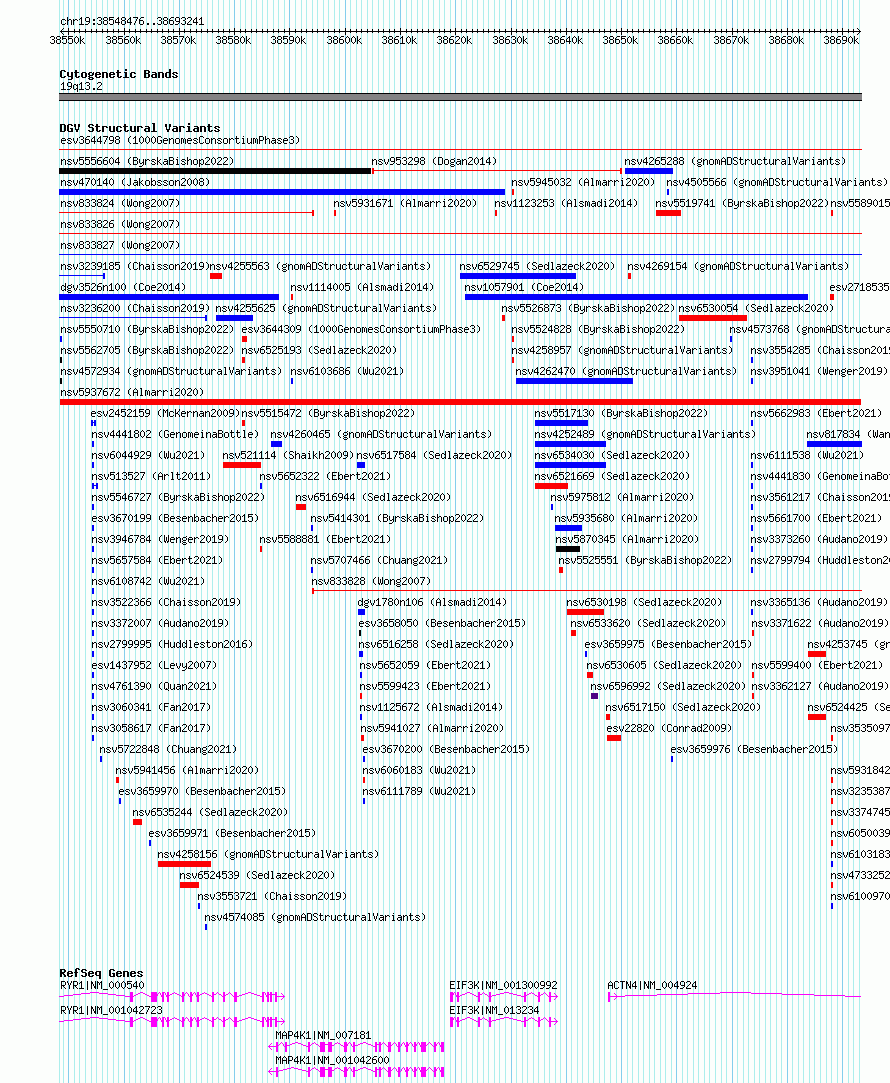Open variant label nsv4574085 (gnomADStructuralVariants)

(x=315, y=917)
